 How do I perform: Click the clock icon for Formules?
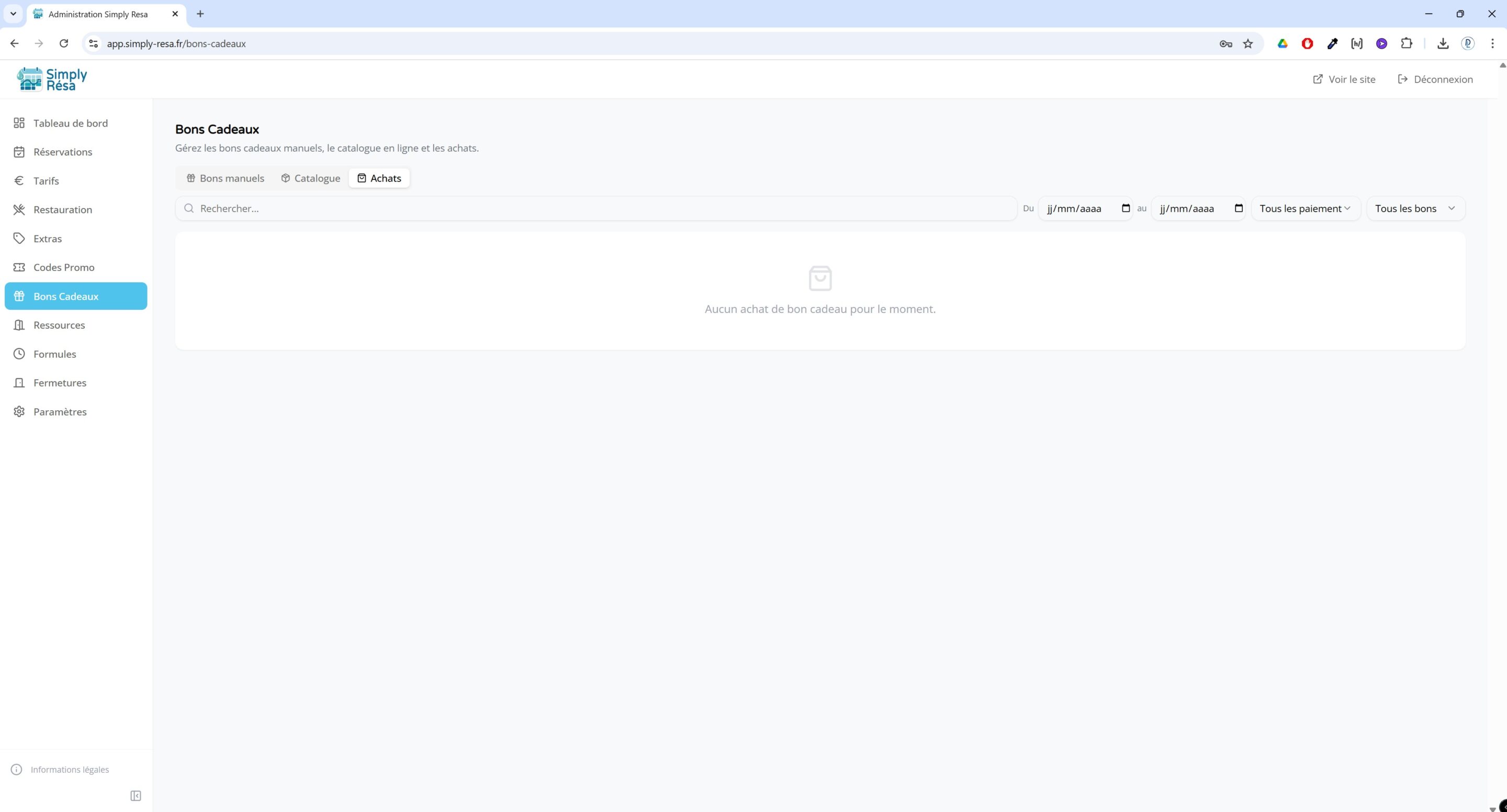19,354
